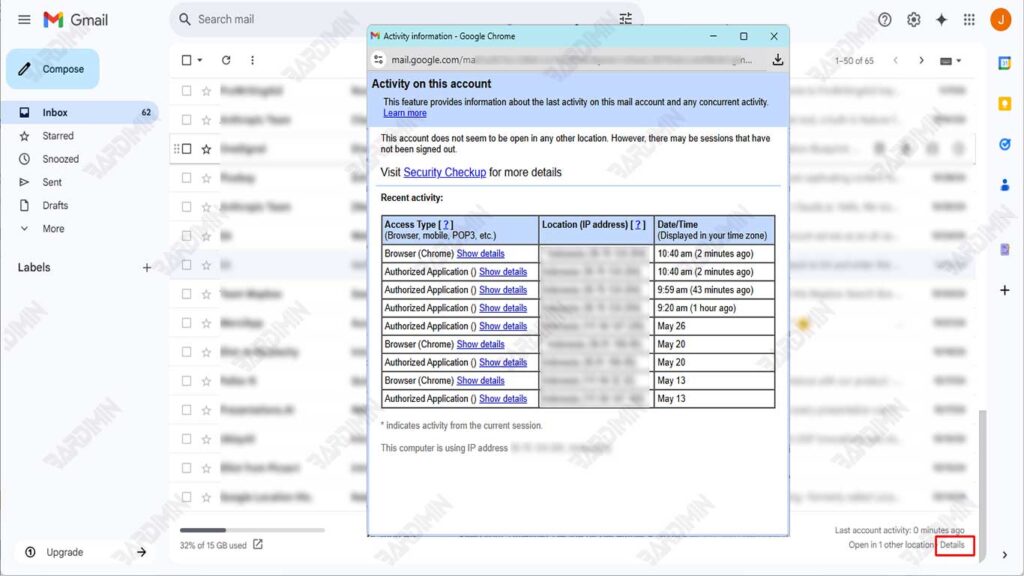Image resolution: width=1024 pixels, height=576 pixels.
Task: Open the Support help icon
Action: click(884, 20)
